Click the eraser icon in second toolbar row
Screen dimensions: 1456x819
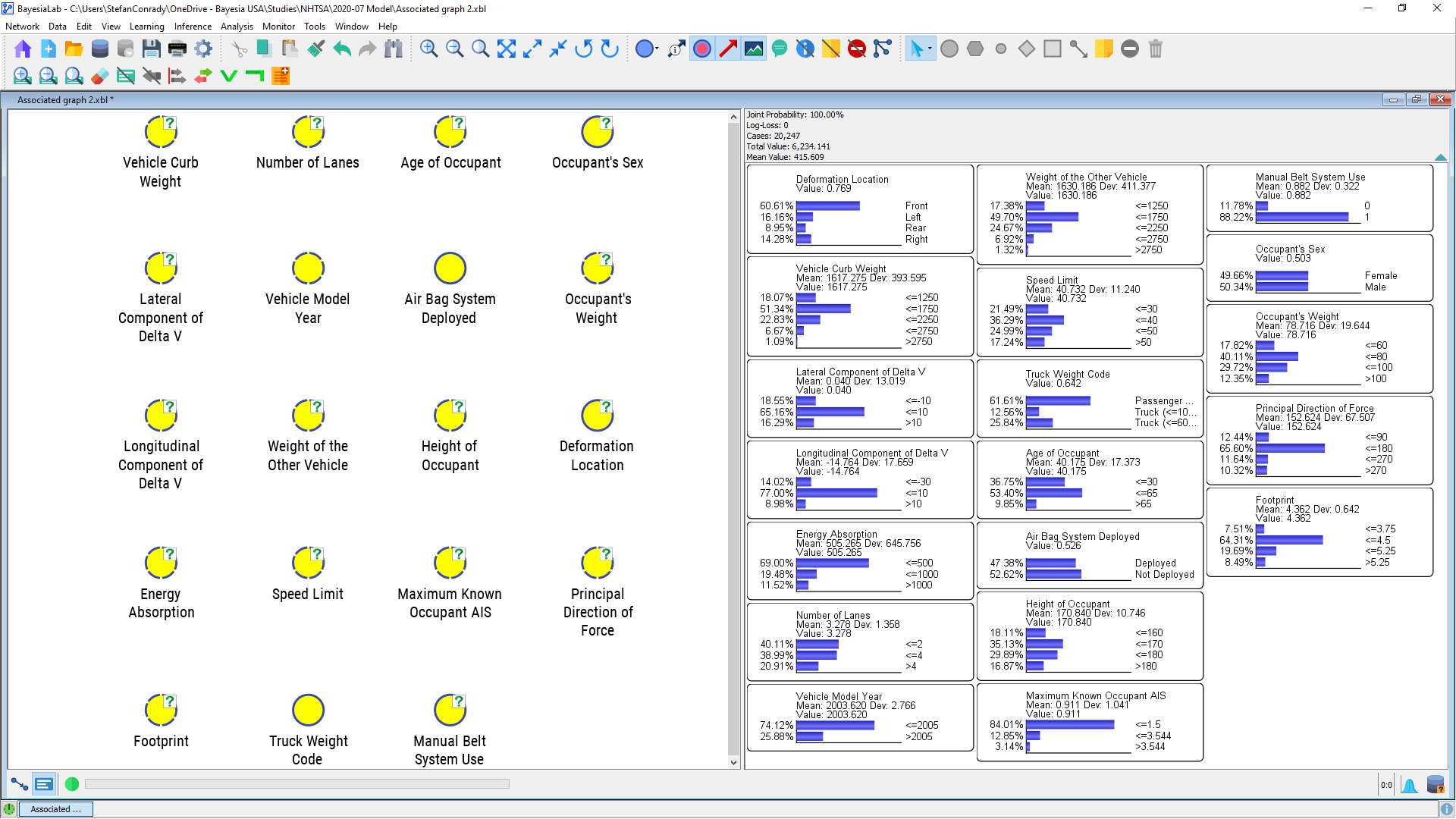coord(99,76)
